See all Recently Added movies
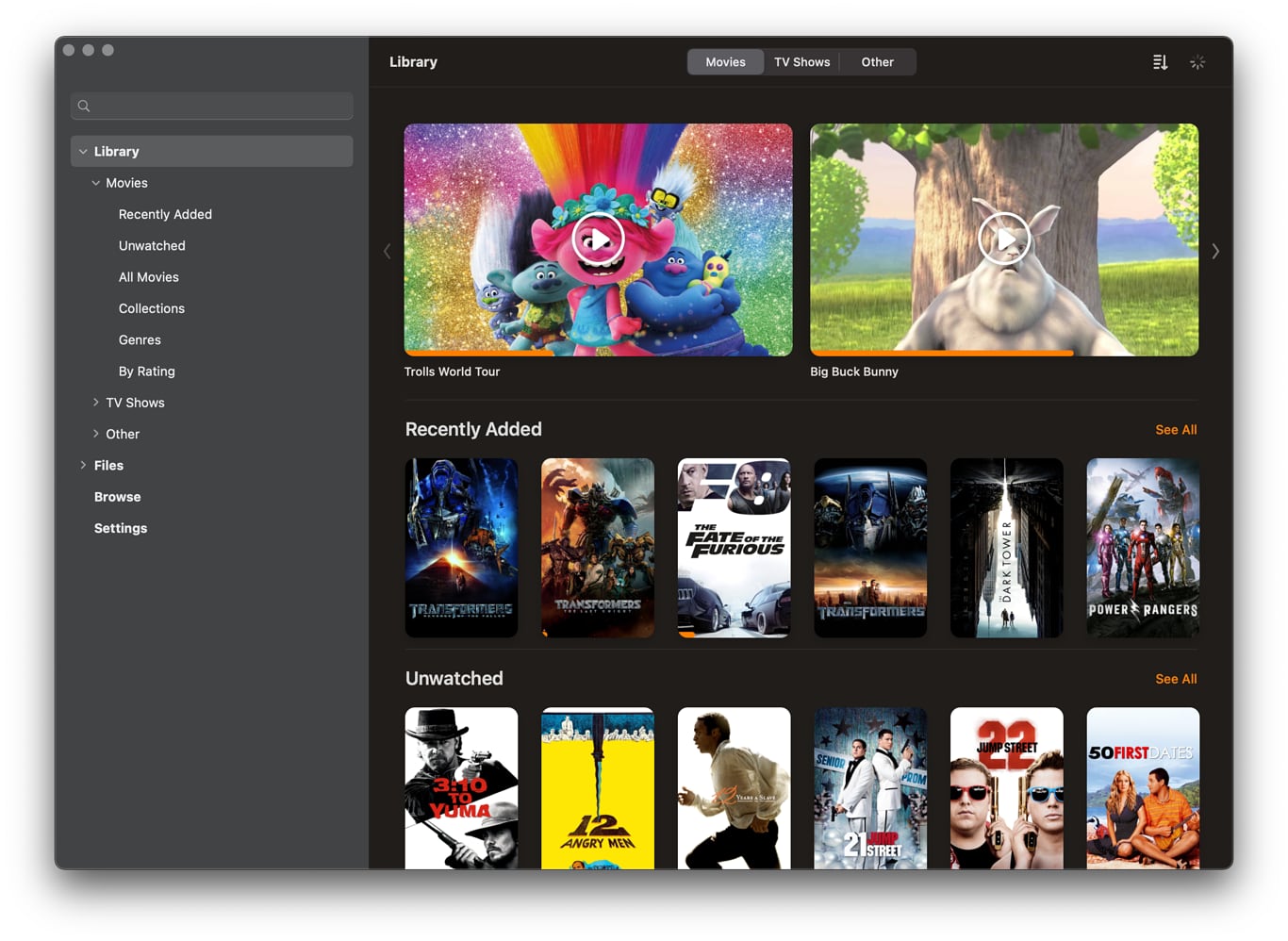1288x941 pixels. (1176, 430)
